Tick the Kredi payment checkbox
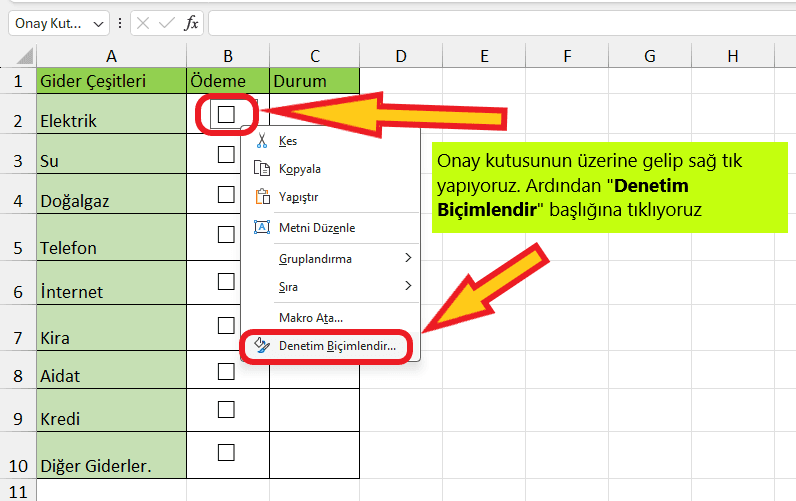The width and height of the screenshot is (796, 501). [226, 409]
